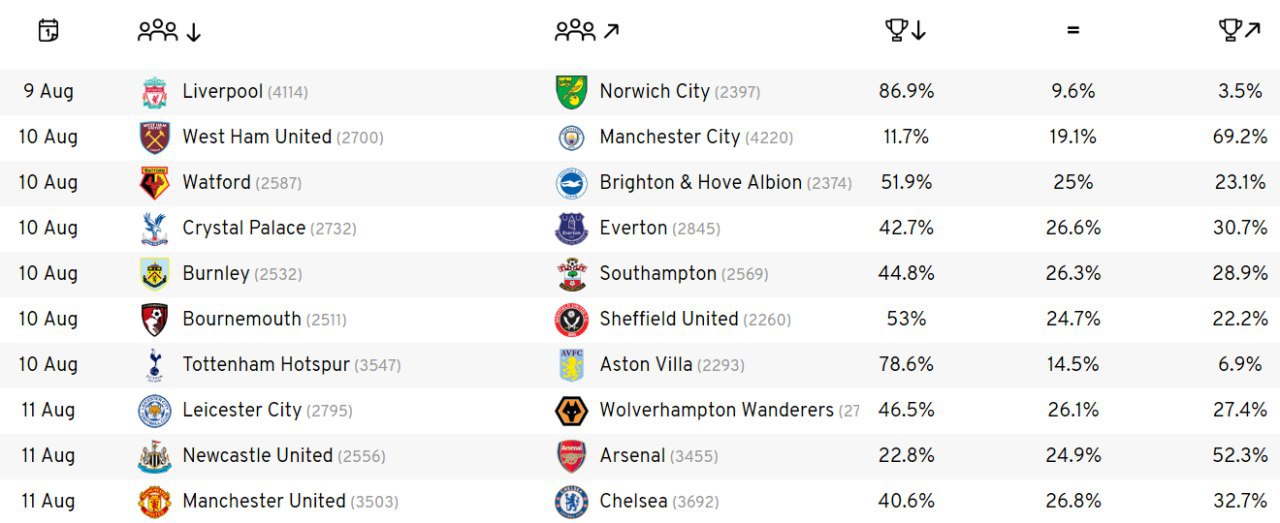Open the West Ham United team link

click(257, 137)
